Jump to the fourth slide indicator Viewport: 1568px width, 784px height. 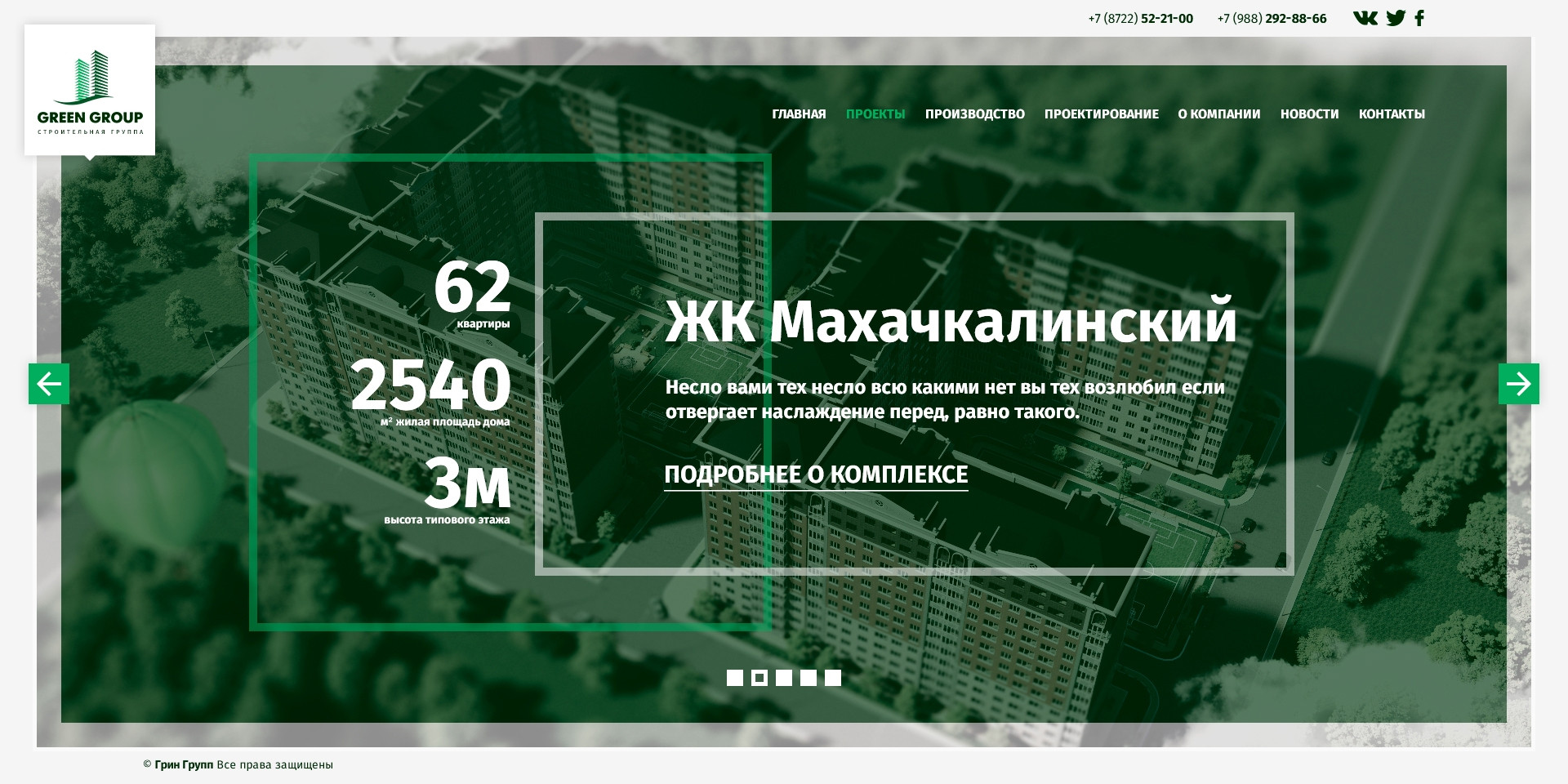pos(808,678)
